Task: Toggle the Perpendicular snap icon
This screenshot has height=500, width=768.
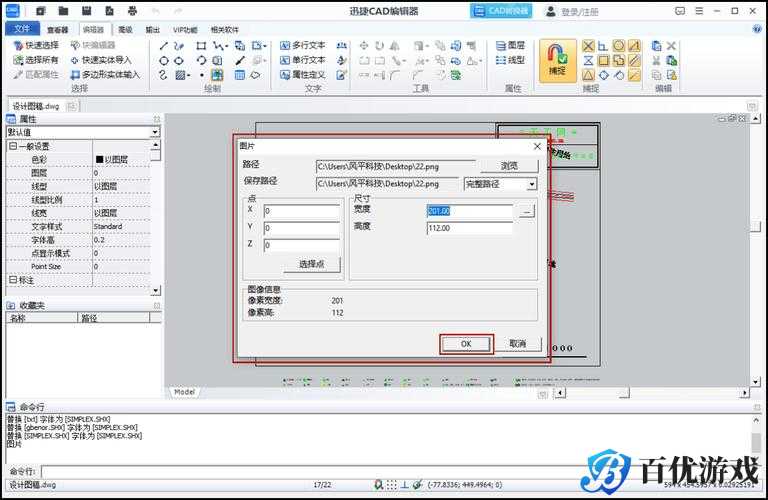Action: 603,46
